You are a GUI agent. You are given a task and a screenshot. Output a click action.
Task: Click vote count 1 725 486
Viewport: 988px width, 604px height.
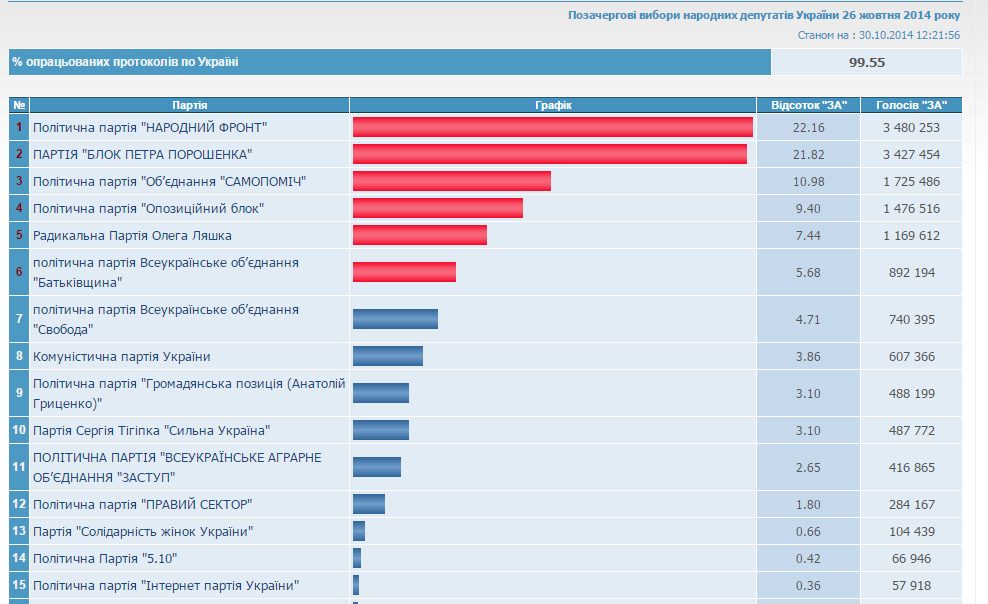click(x=911, y=182)
